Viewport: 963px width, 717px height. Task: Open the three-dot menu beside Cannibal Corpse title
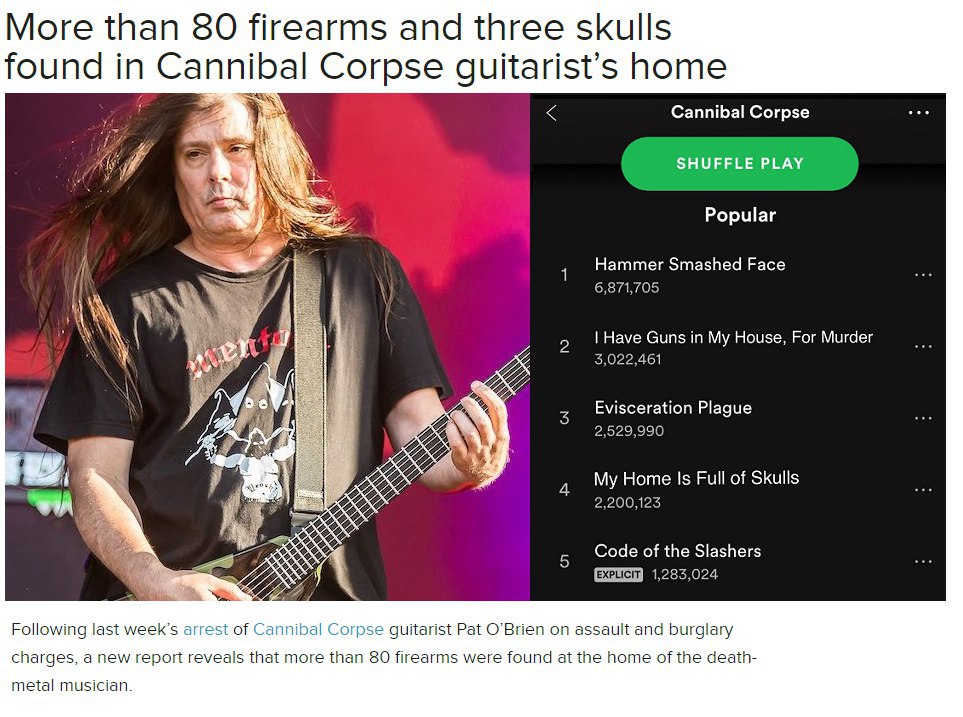point(918,112)
